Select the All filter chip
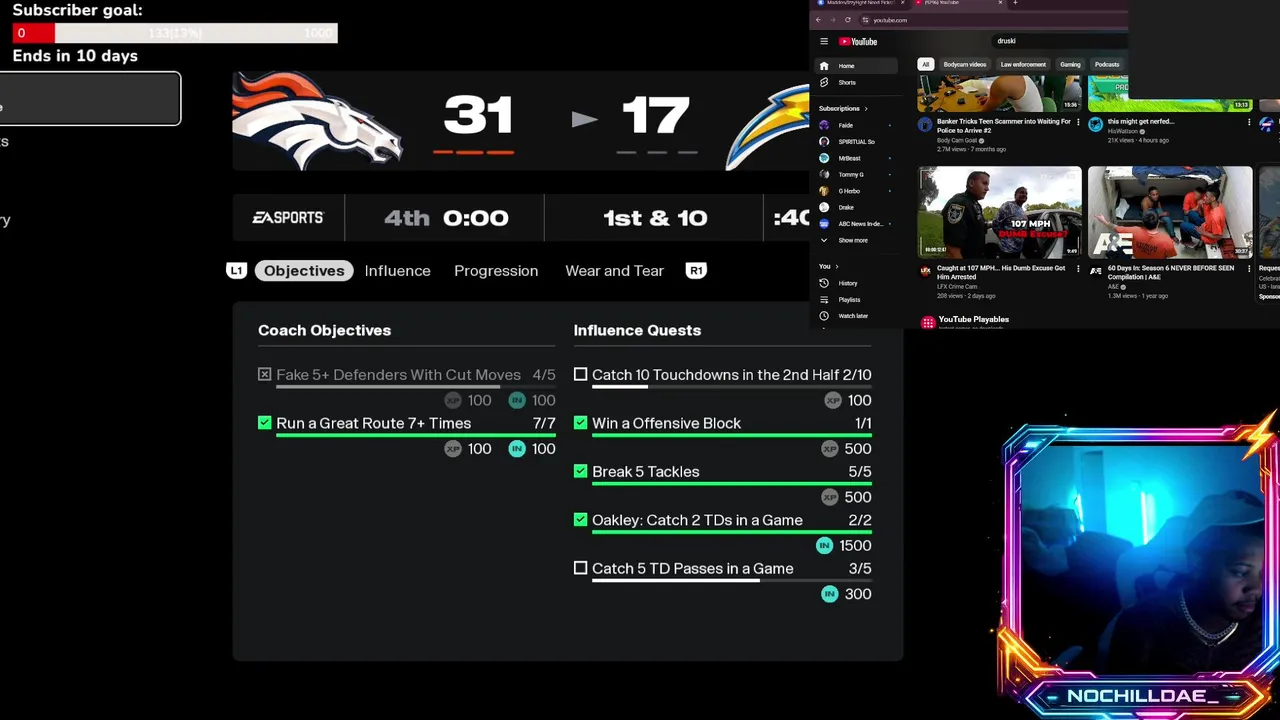 tap(925, 65)
